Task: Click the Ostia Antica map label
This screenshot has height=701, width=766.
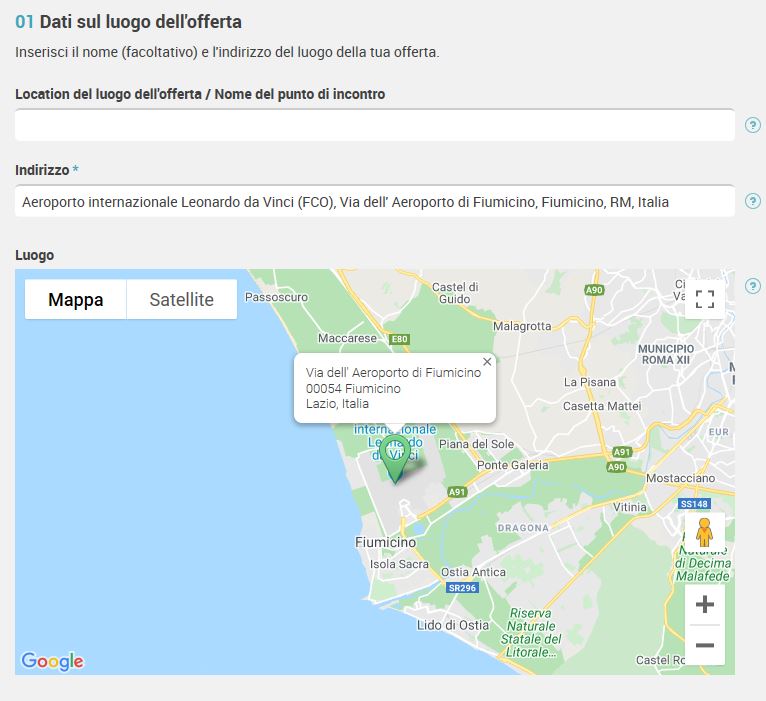Action: [x=473, y=572]
